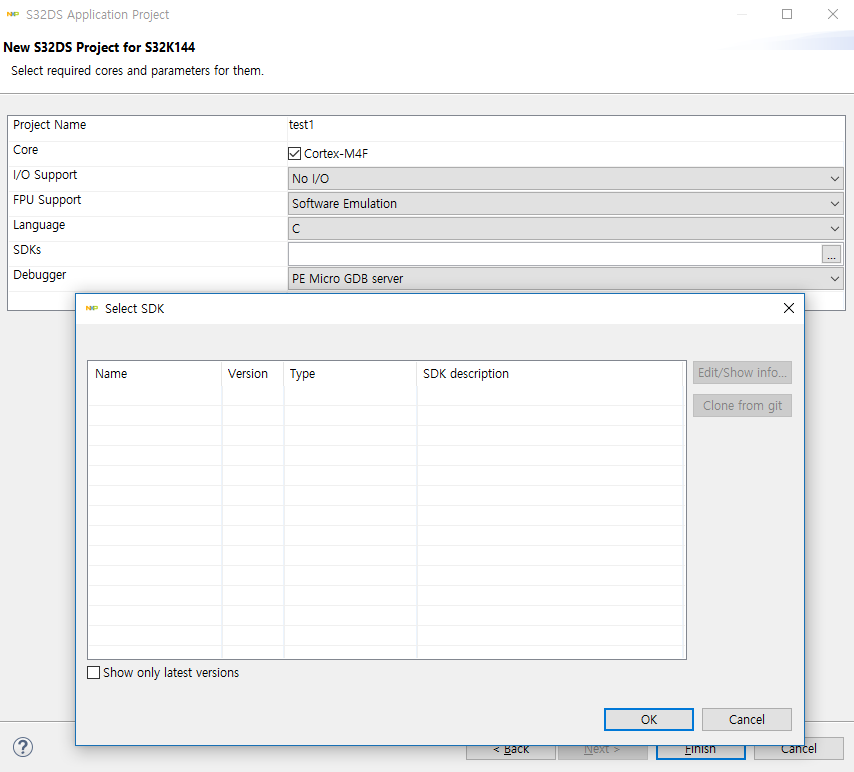854x772 pixels.
Task: Close the S32DS Application Project window
Action: point(833,14)
